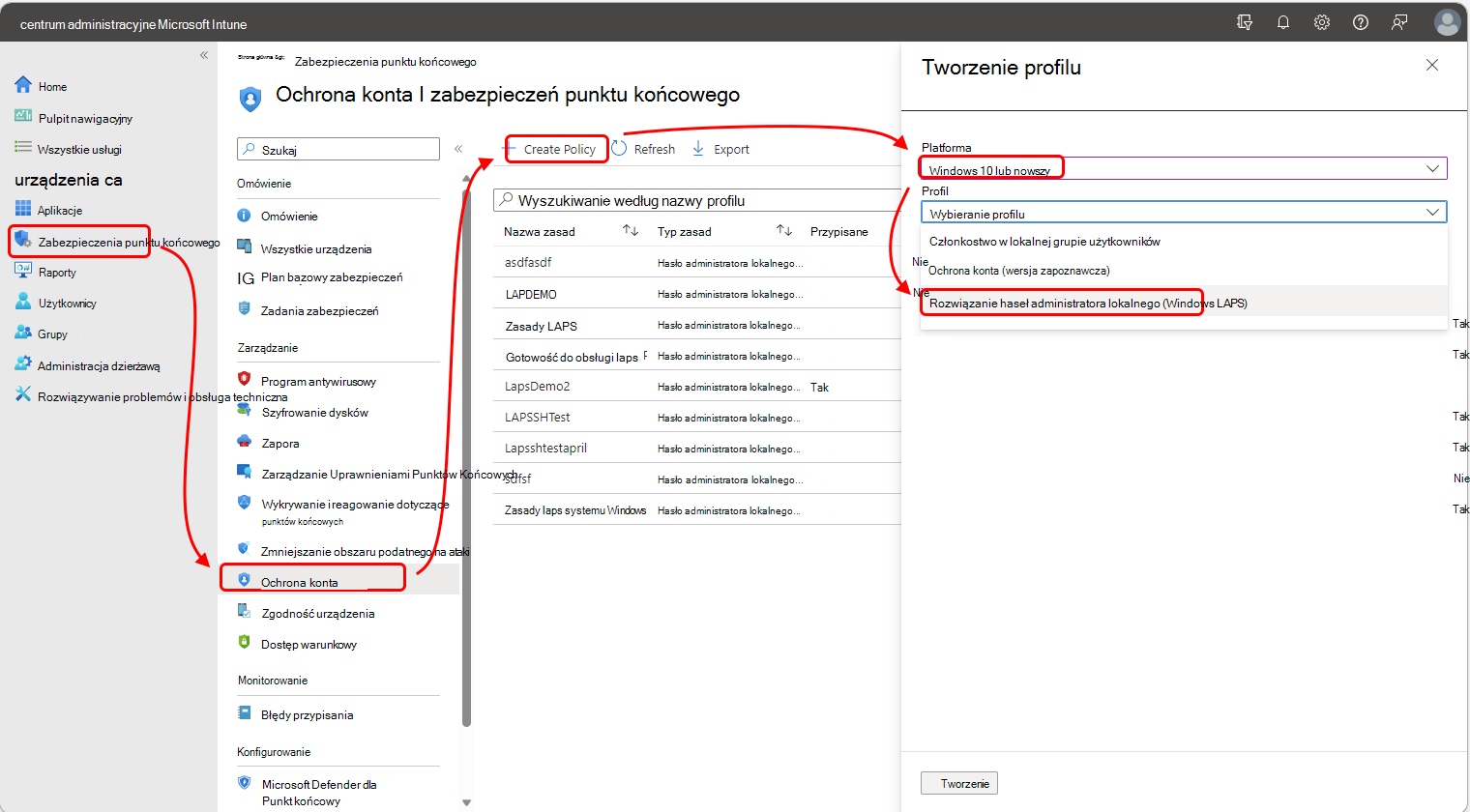Open the Gotowość do obsługi laps policy
1470x812 pixels.
(x=572, y=357)
